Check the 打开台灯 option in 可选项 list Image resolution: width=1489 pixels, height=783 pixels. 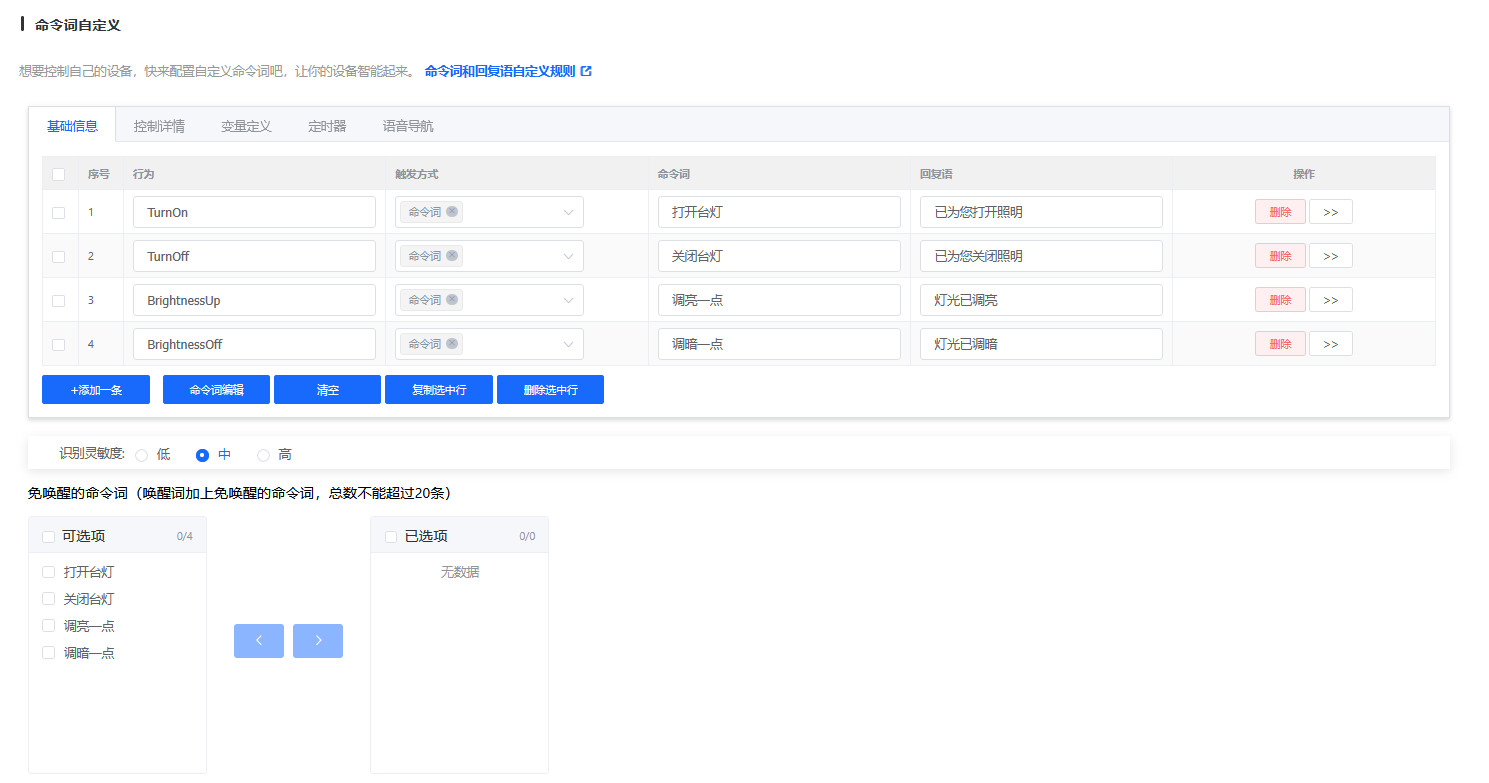click(48, 572)
